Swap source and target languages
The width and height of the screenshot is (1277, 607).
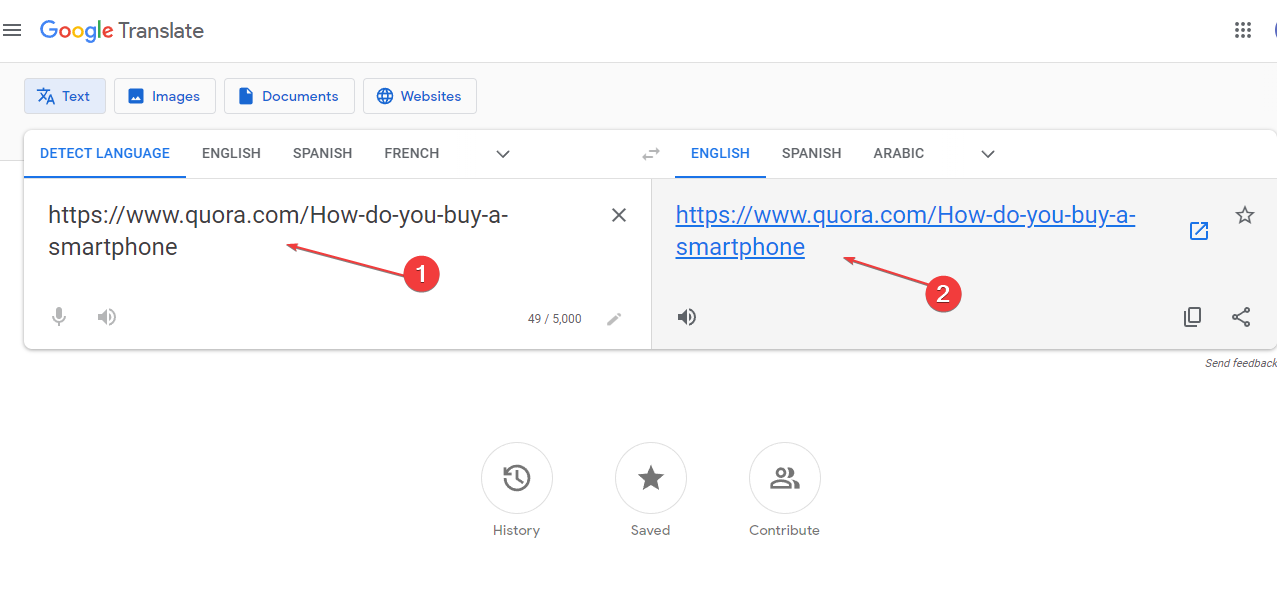651,154
